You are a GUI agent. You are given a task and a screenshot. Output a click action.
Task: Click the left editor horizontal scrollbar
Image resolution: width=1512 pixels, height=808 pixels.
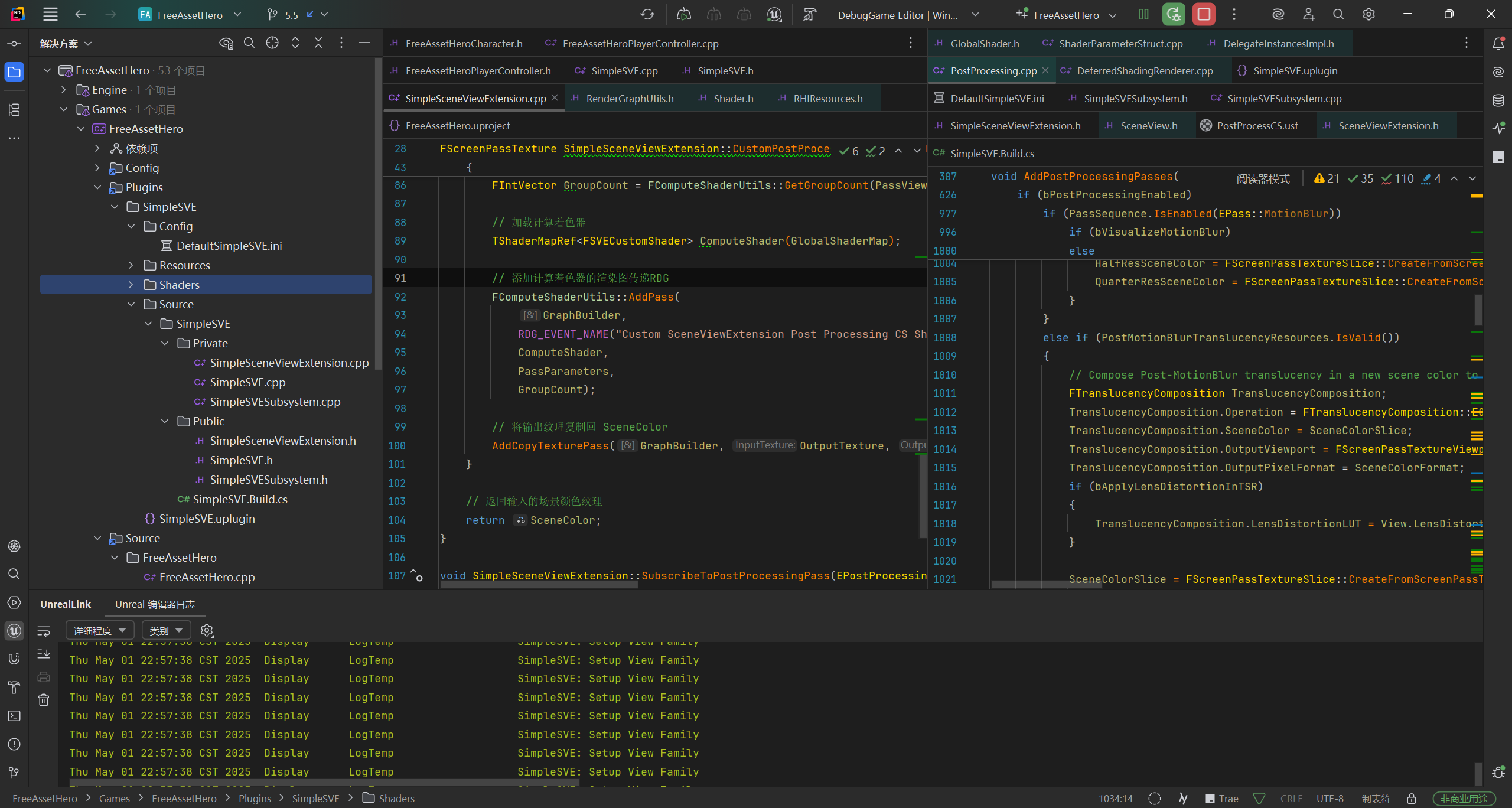point(539,585)
